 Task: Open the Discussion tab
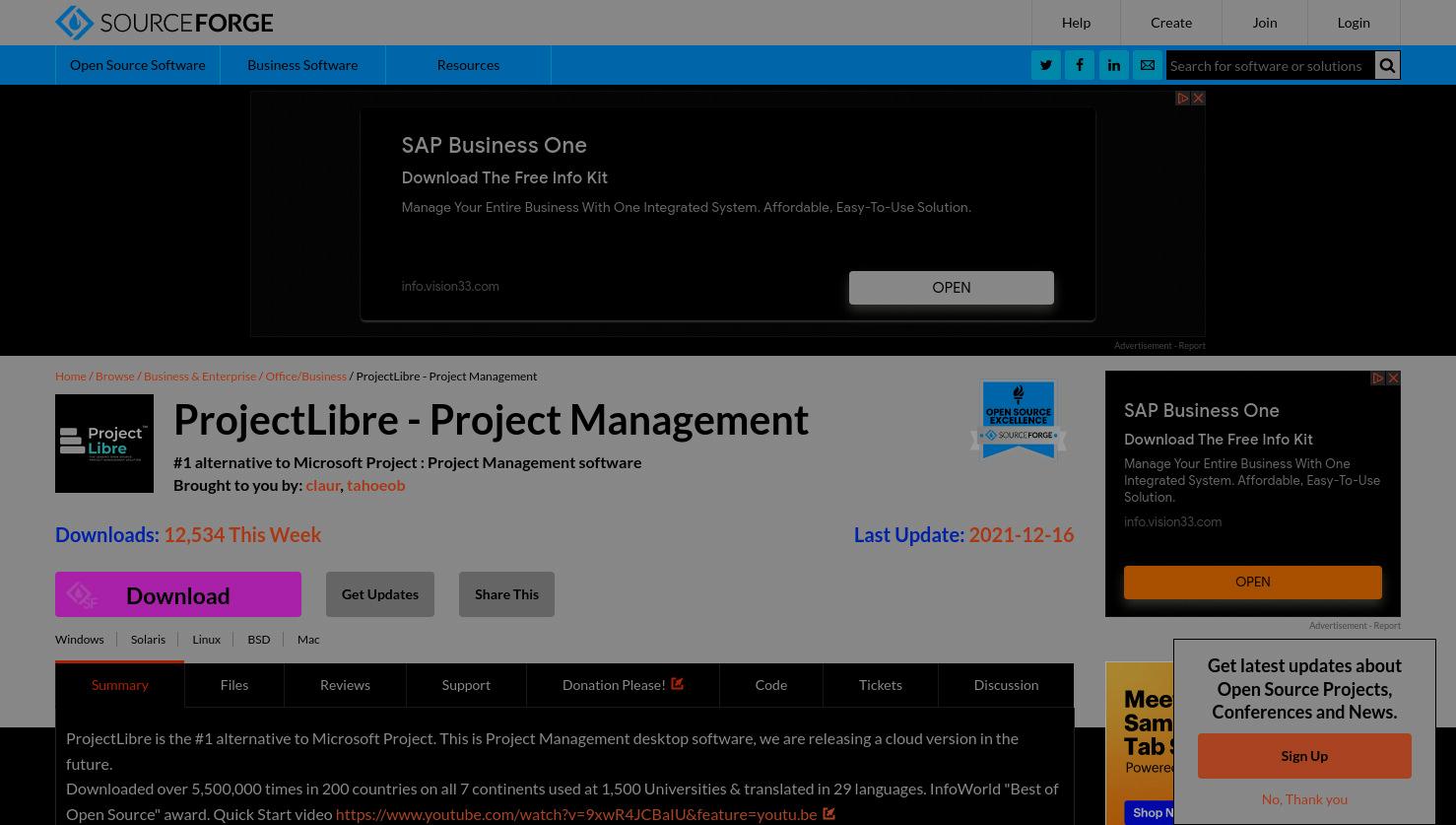pos(1006,685)
